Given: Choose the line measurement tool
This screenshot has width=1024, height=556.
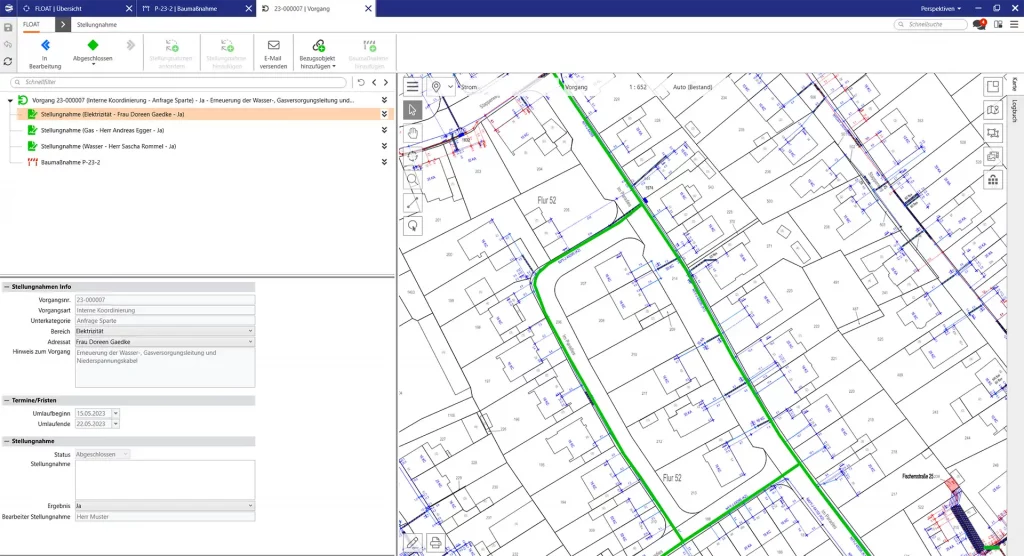Looking at the screenshot, I should point(412,203).
